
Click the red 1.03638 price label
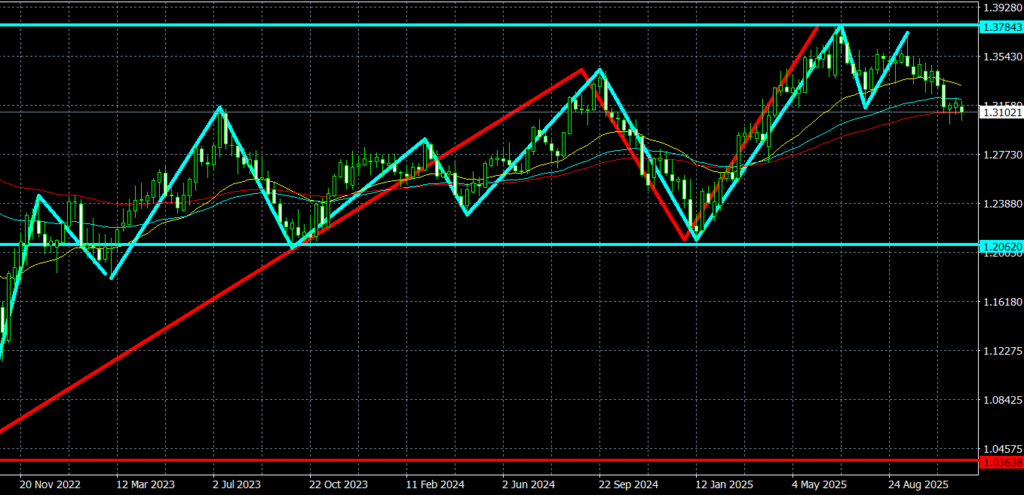[1000, 462]
